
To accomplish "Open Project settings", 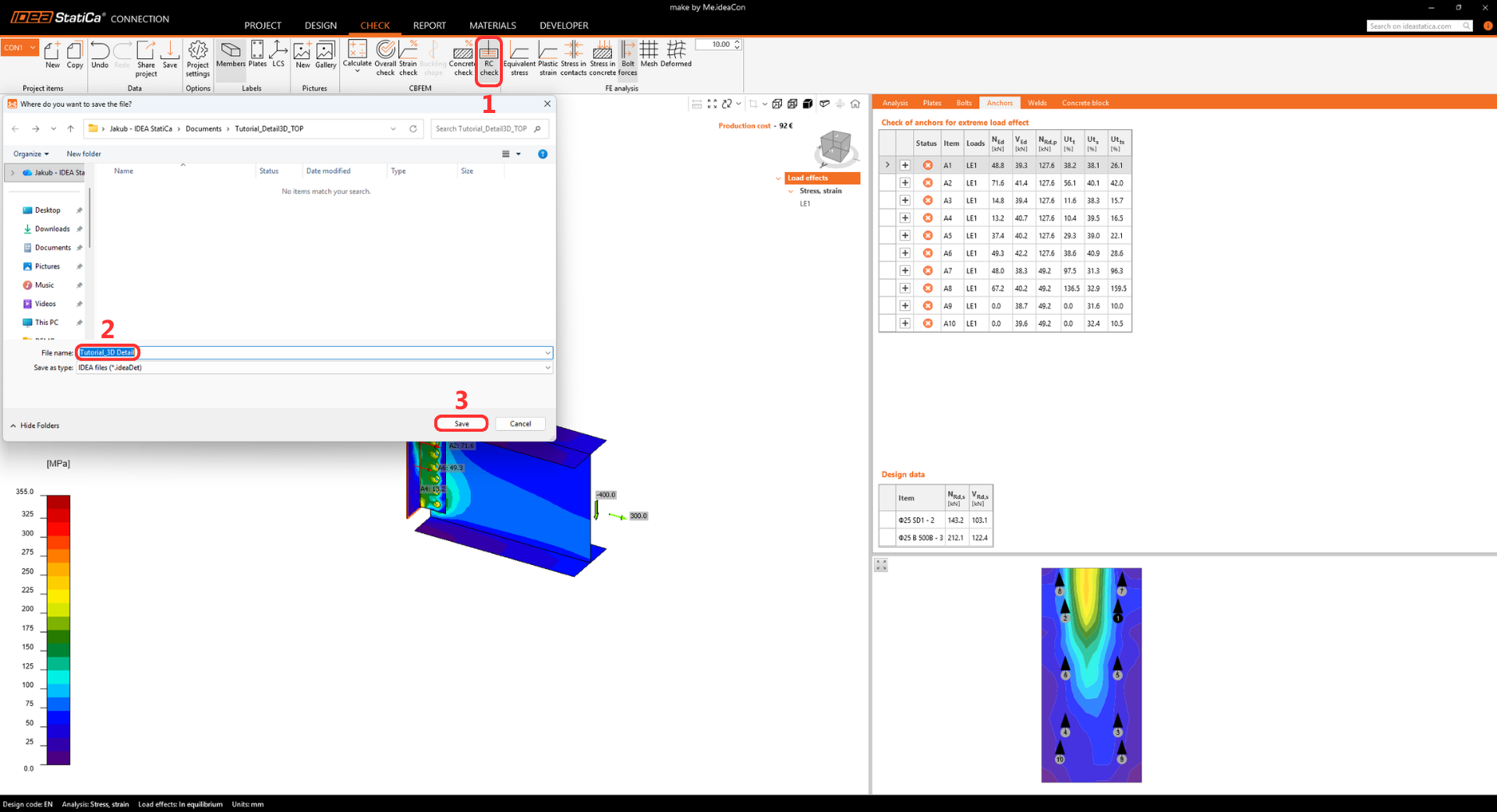I will click(198, 59).
